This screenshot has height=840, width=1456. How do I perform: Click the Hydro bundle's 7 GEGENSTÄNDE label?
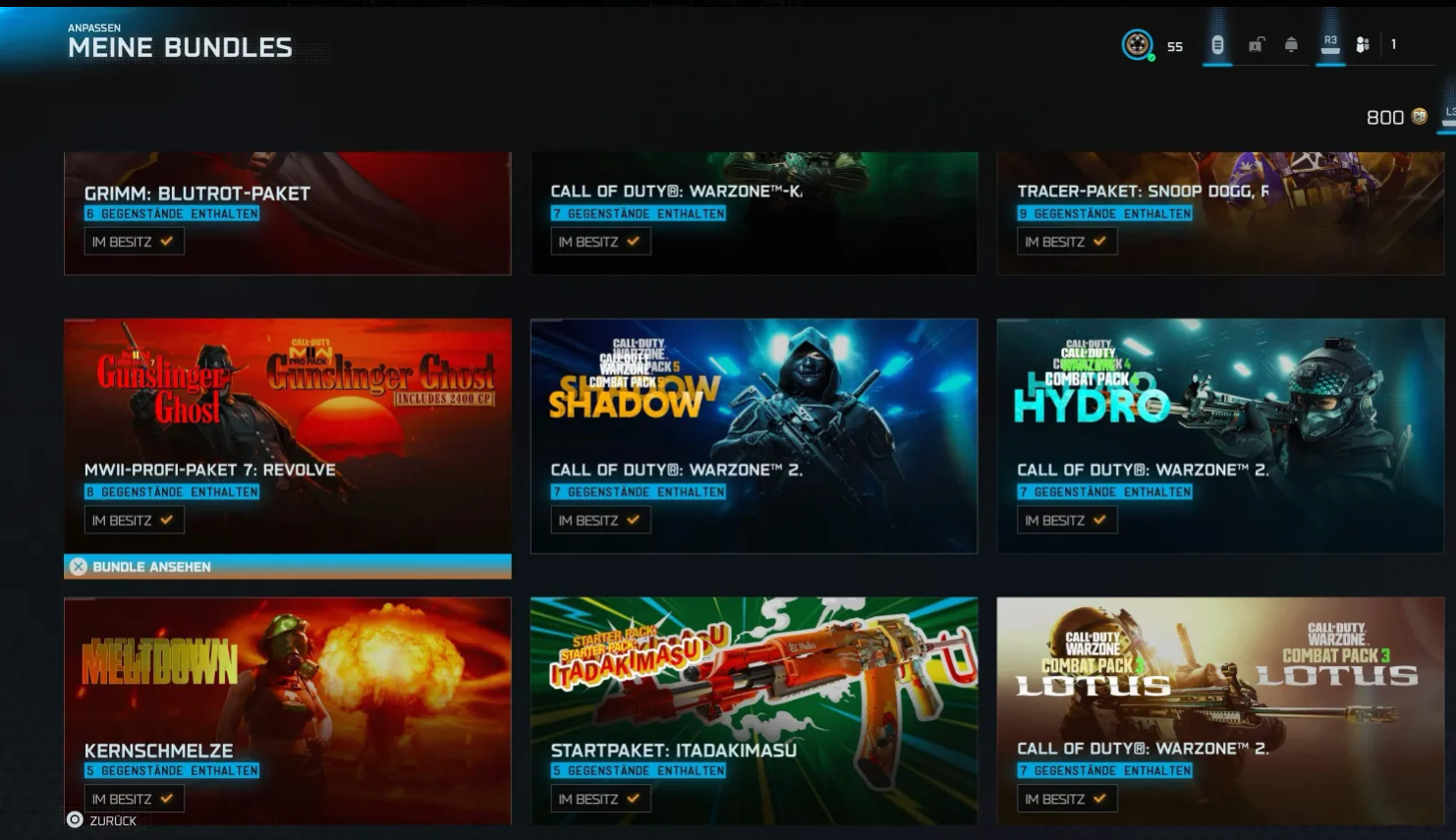pos(1105,492)
